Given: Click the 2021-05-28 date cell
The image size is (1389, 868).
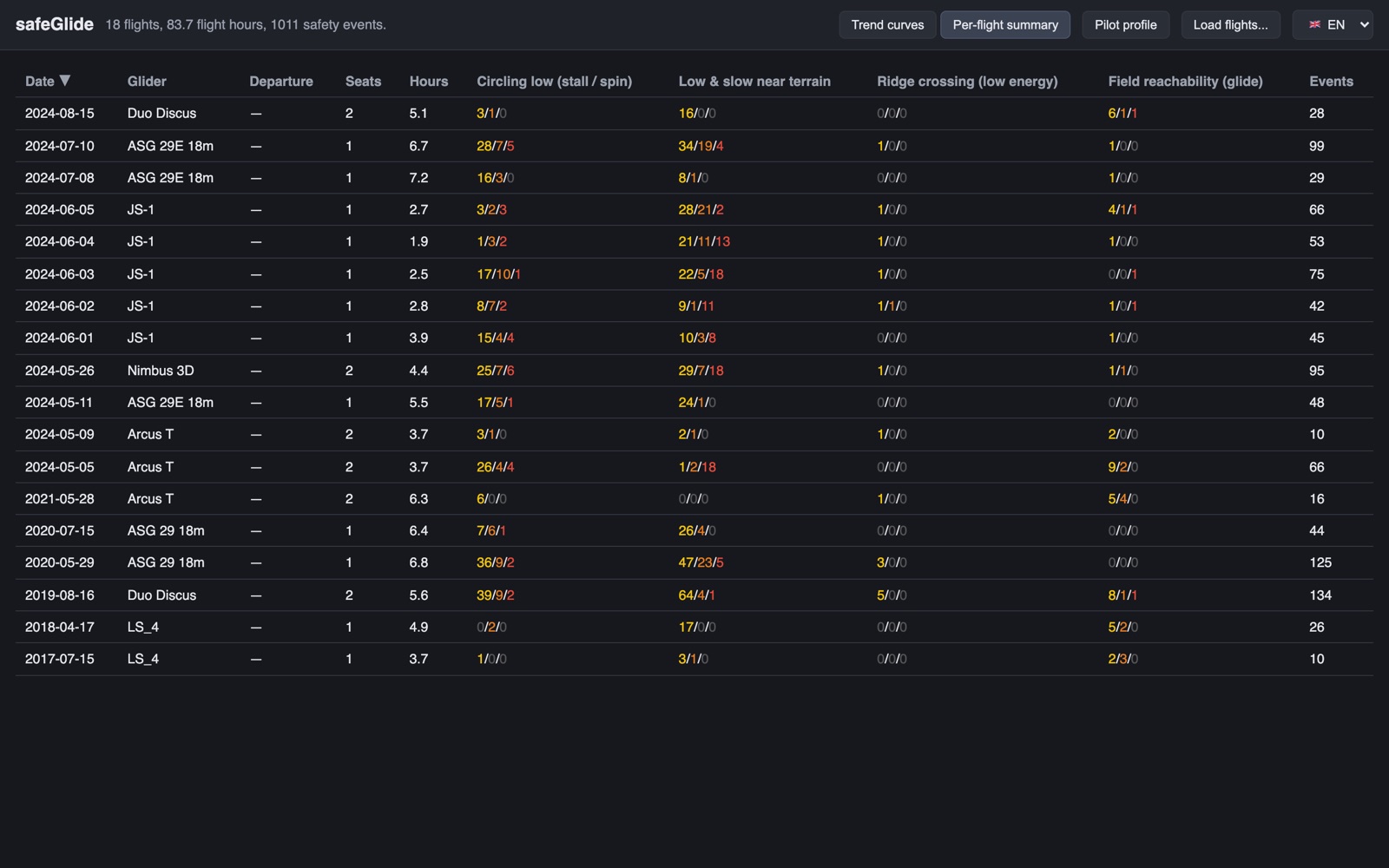Looking at the screenshot, I should (59, 498).
